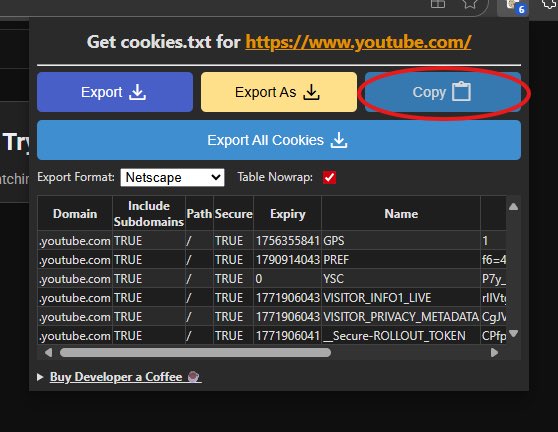Click .youtube.com domain in PREF row
558x432 pixels.
click(x=75, y=260)
